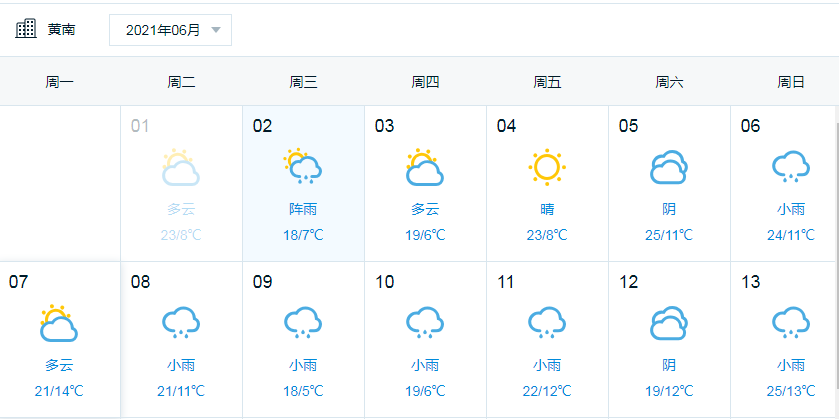
Task: Click the 黄南 city name
Action: tap(61, 29)
